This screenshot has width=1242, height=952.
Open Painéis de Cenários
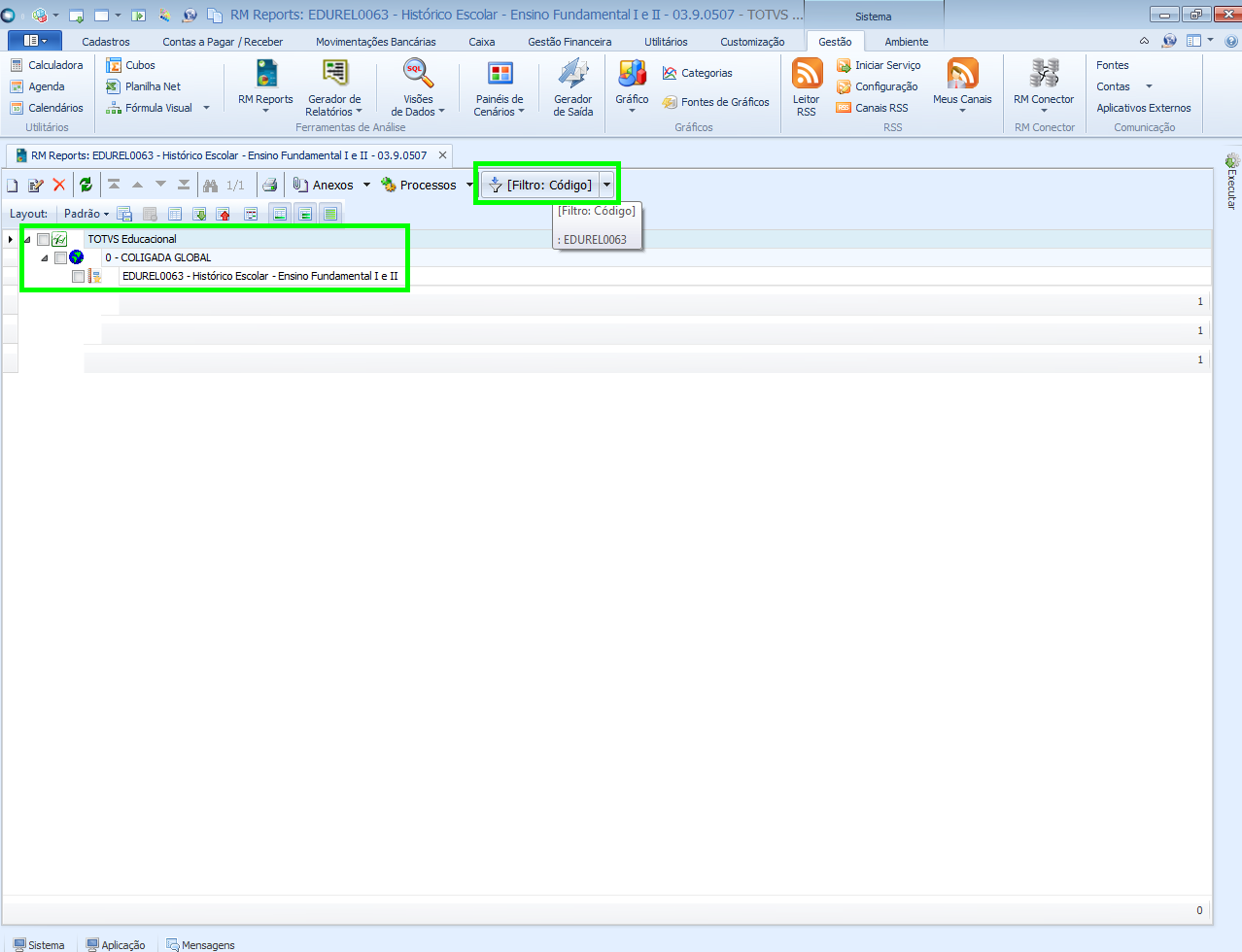(x=500, y=86)
